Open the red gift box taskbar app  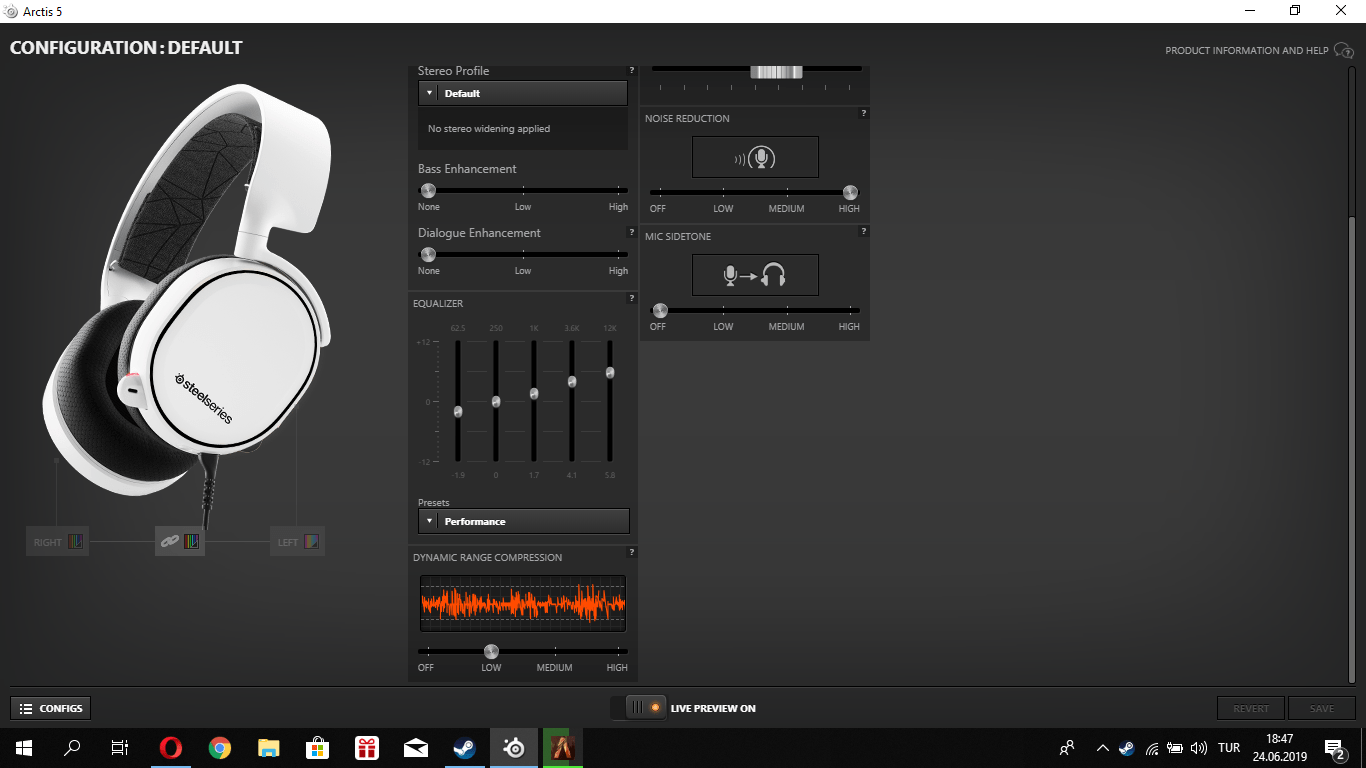(367, 747)
